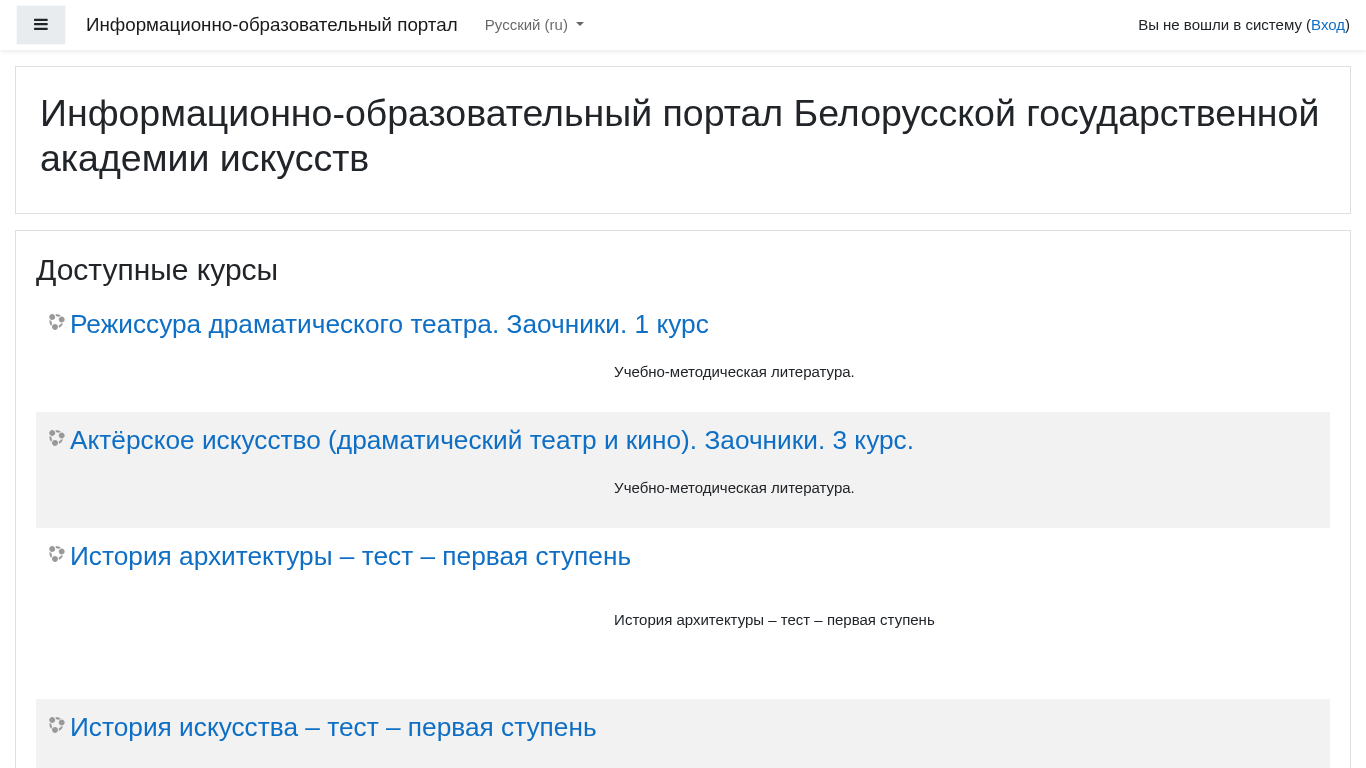Click the icon beside Актёрское искусство course

tap(56, 438)
